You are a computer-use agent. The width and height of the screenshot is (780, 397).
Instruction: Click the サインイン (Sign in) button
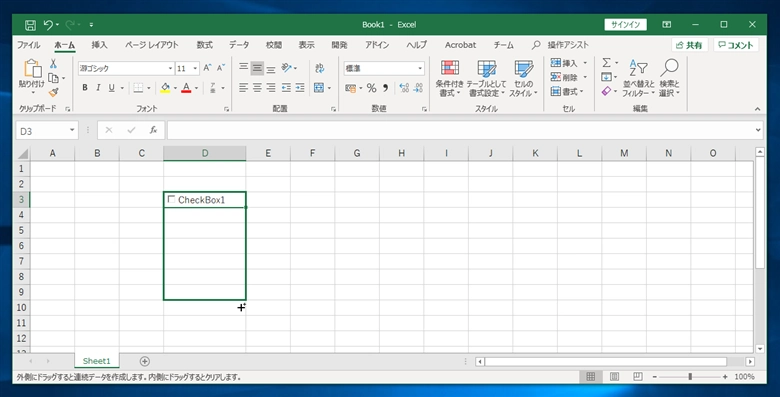[x=626, y=24]
